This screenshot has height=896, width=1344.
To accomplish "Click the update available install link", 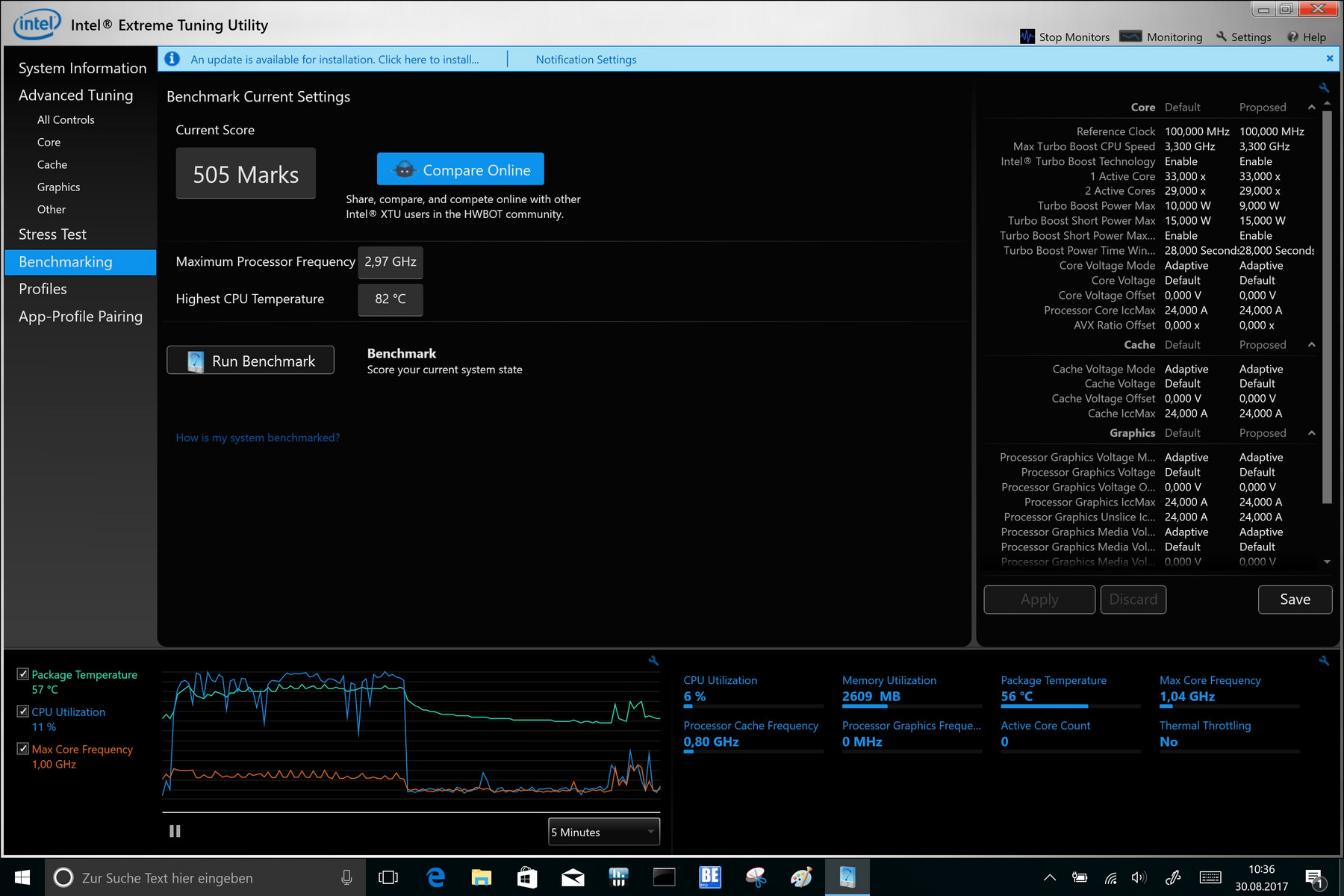I will pyautogui.click(x=335, y=59).
